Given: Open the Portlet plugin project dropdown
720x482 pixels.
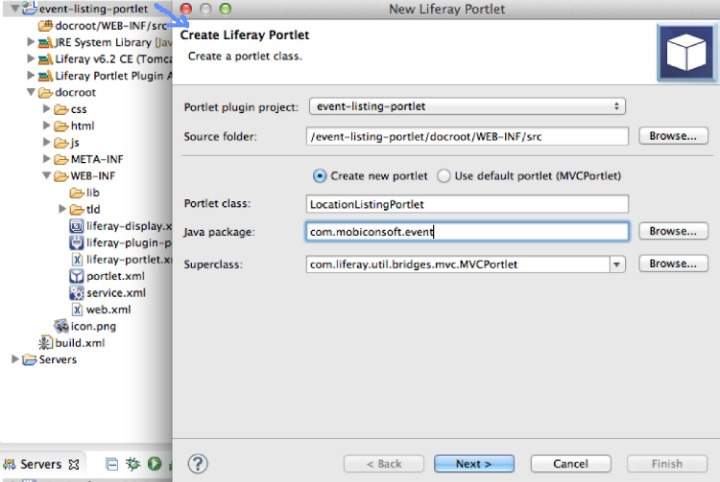Looking at the screenshot, I should [x=467, y=106].
